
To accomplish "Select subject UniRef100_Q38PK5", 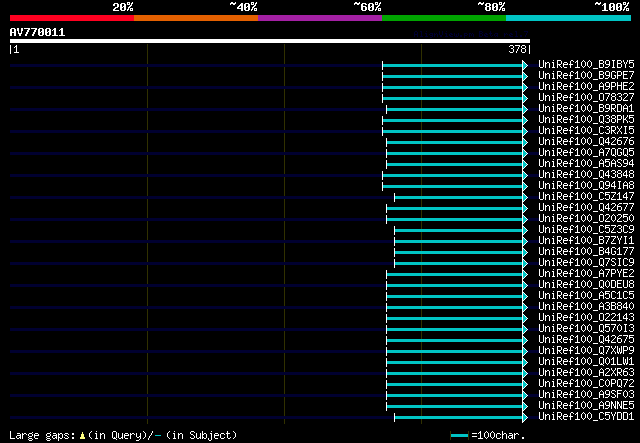I will tap(586, 119).
